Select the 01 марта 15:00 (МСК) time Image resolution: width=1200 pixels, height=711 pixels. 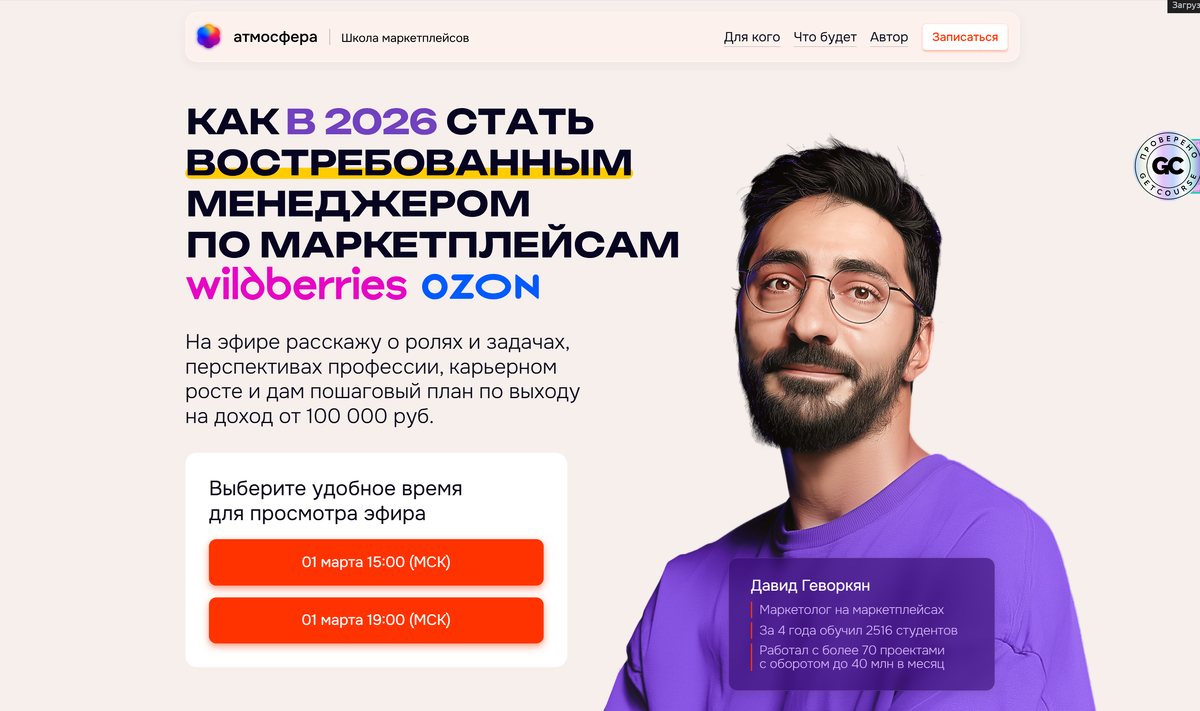[376, 562]
